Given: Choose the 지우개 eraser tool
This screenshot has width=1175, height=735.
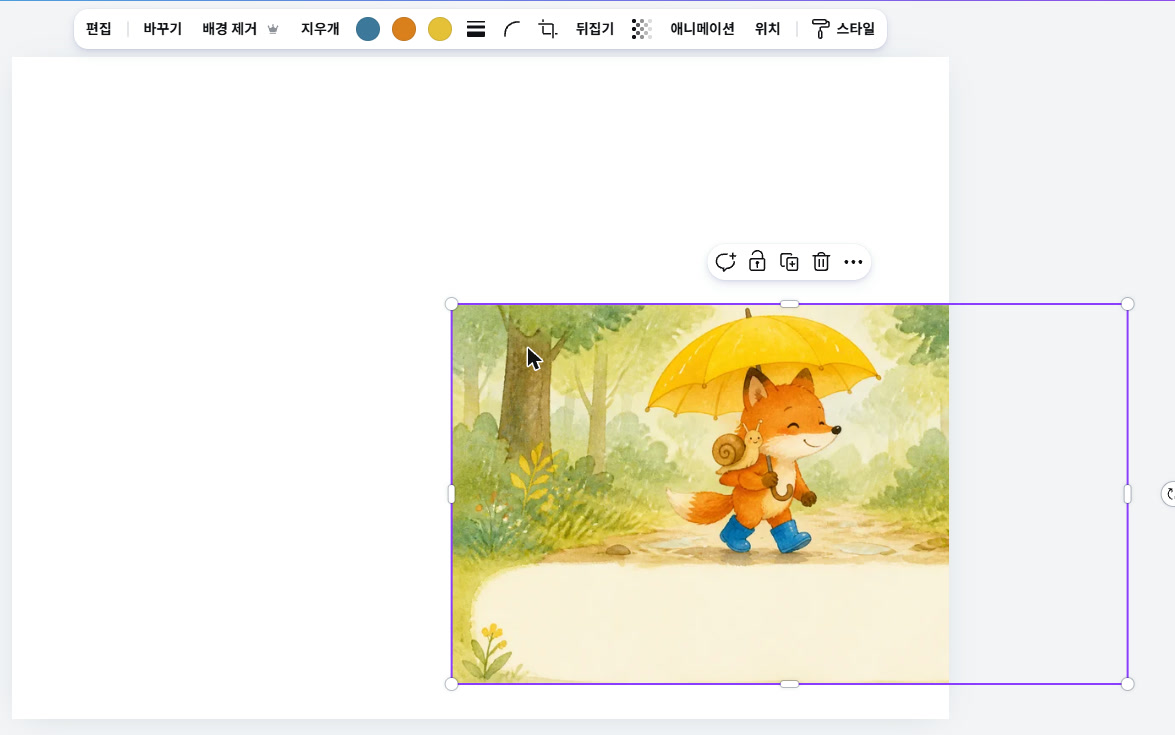Looking at the screenshot, I should click(x=320, y=29).
